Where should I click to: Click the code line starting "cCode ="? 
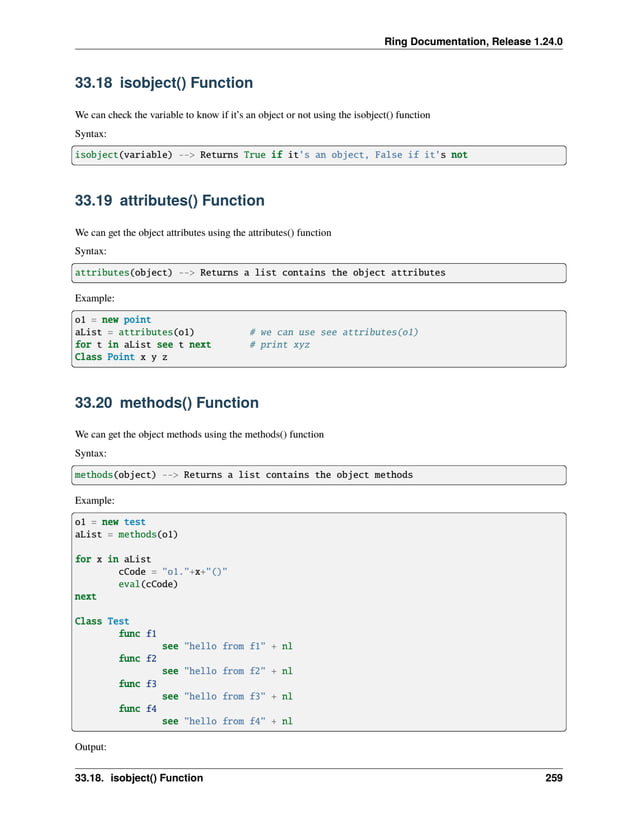173,571
